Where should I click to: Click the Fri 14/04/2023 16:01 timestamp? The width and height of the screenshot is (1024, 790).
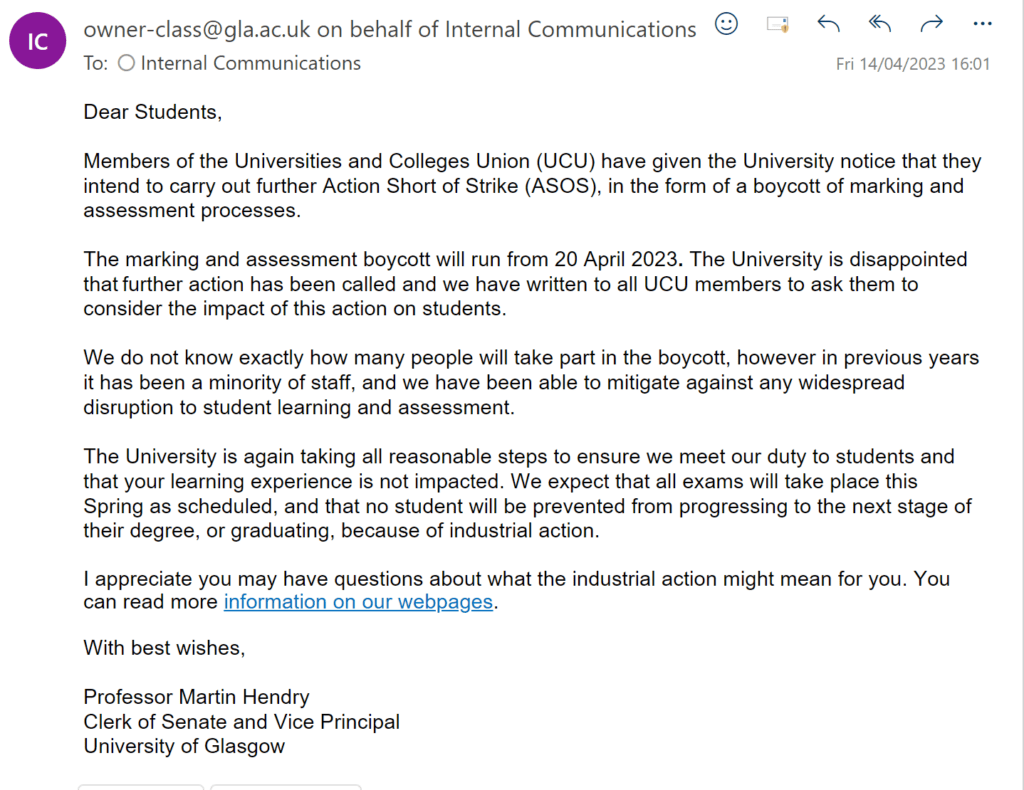[x=913, y=64]
